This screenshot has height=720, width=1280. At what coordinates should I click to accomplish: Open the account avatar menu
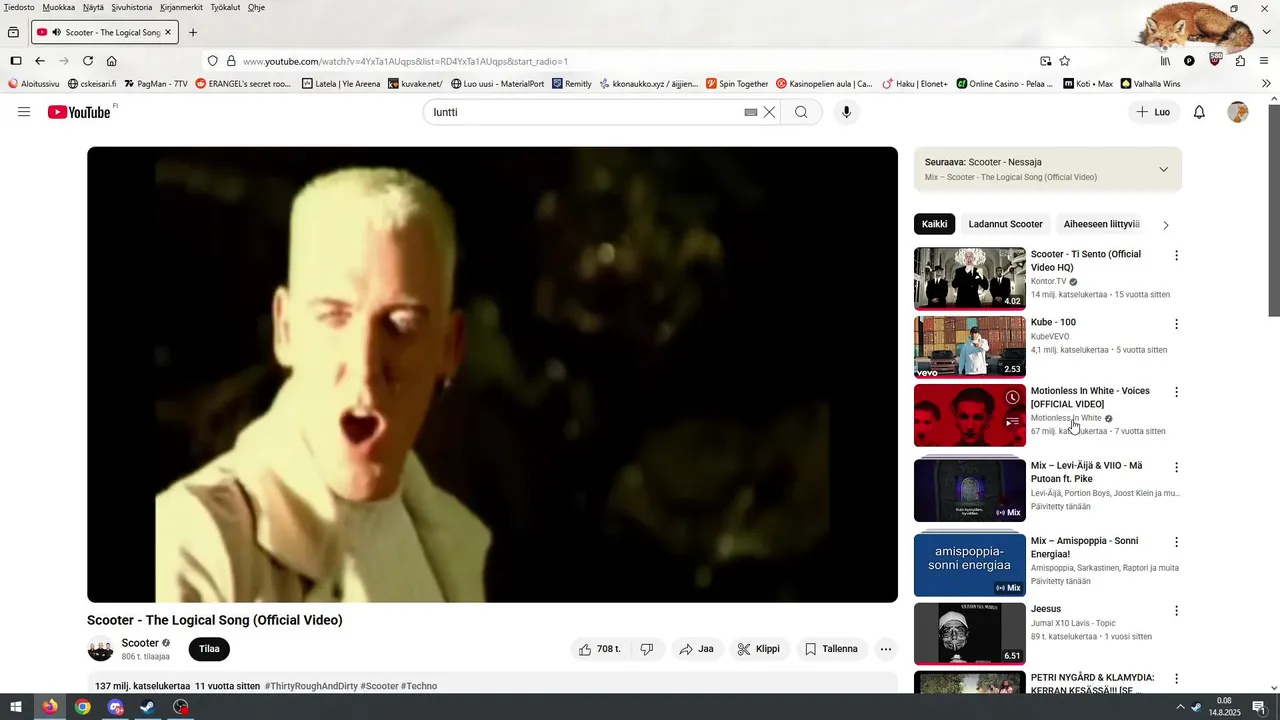[1238, 112]
